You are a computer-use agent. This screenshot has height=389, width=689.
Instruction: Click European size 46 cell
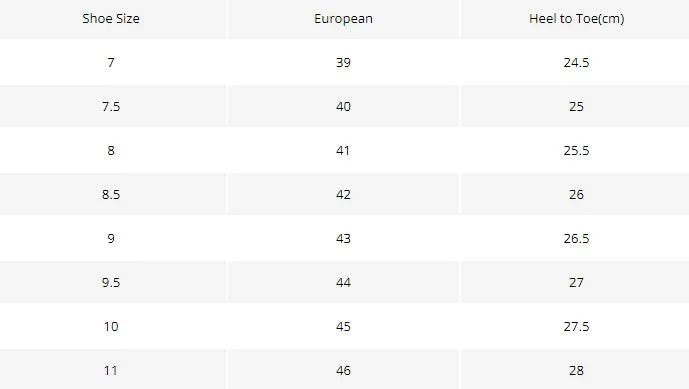(x=343, y=370)
